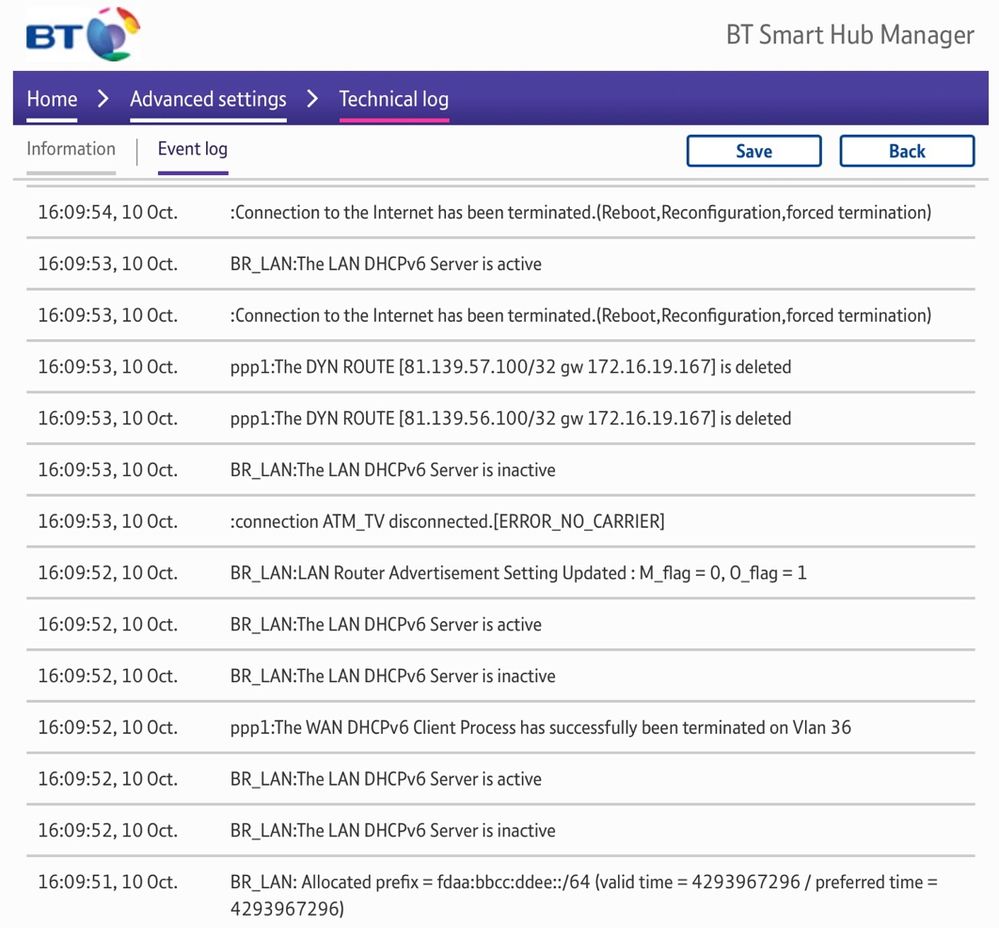Click the Router Advertisement Setting Updated entry
The image size is (999, 928).
click(518, 573)
